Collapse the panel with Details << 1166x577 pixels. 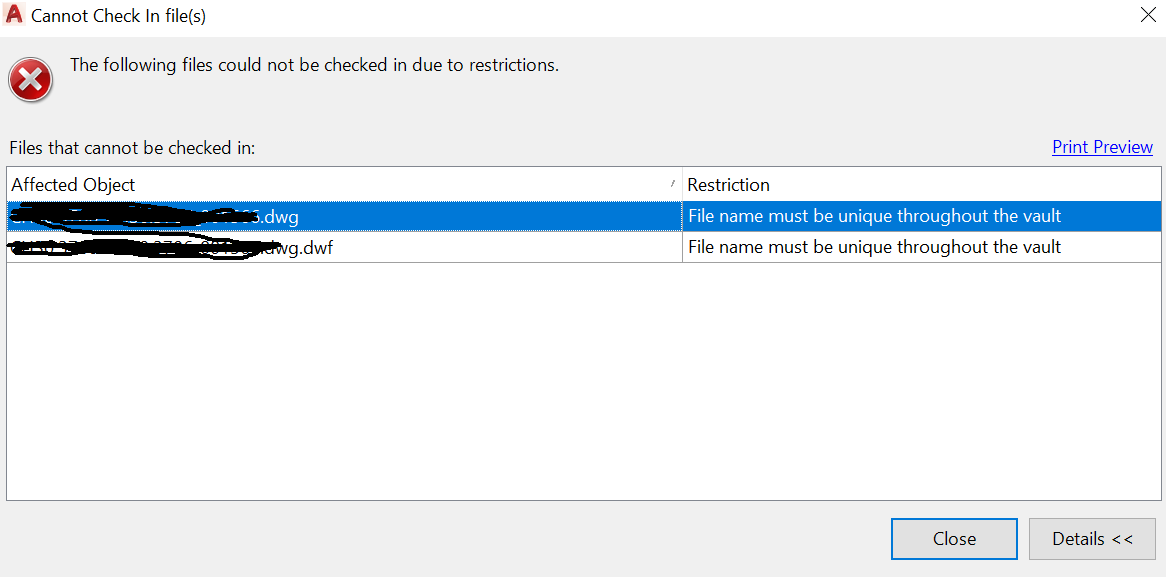click(x=1092, y=539)
